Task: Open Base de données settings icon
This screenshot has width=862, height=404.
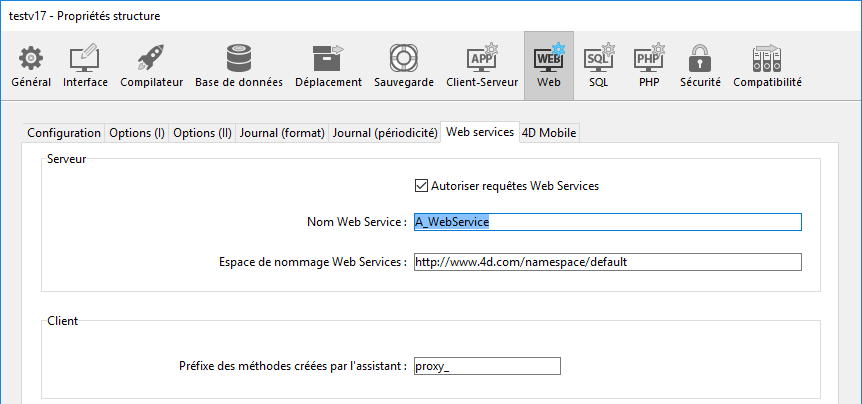Action: click(238, 60)
